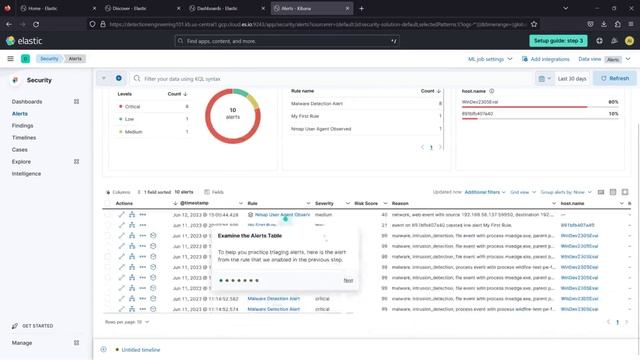
Task: Open the Grid view dropdown
Action: click(x=523, y=192)
